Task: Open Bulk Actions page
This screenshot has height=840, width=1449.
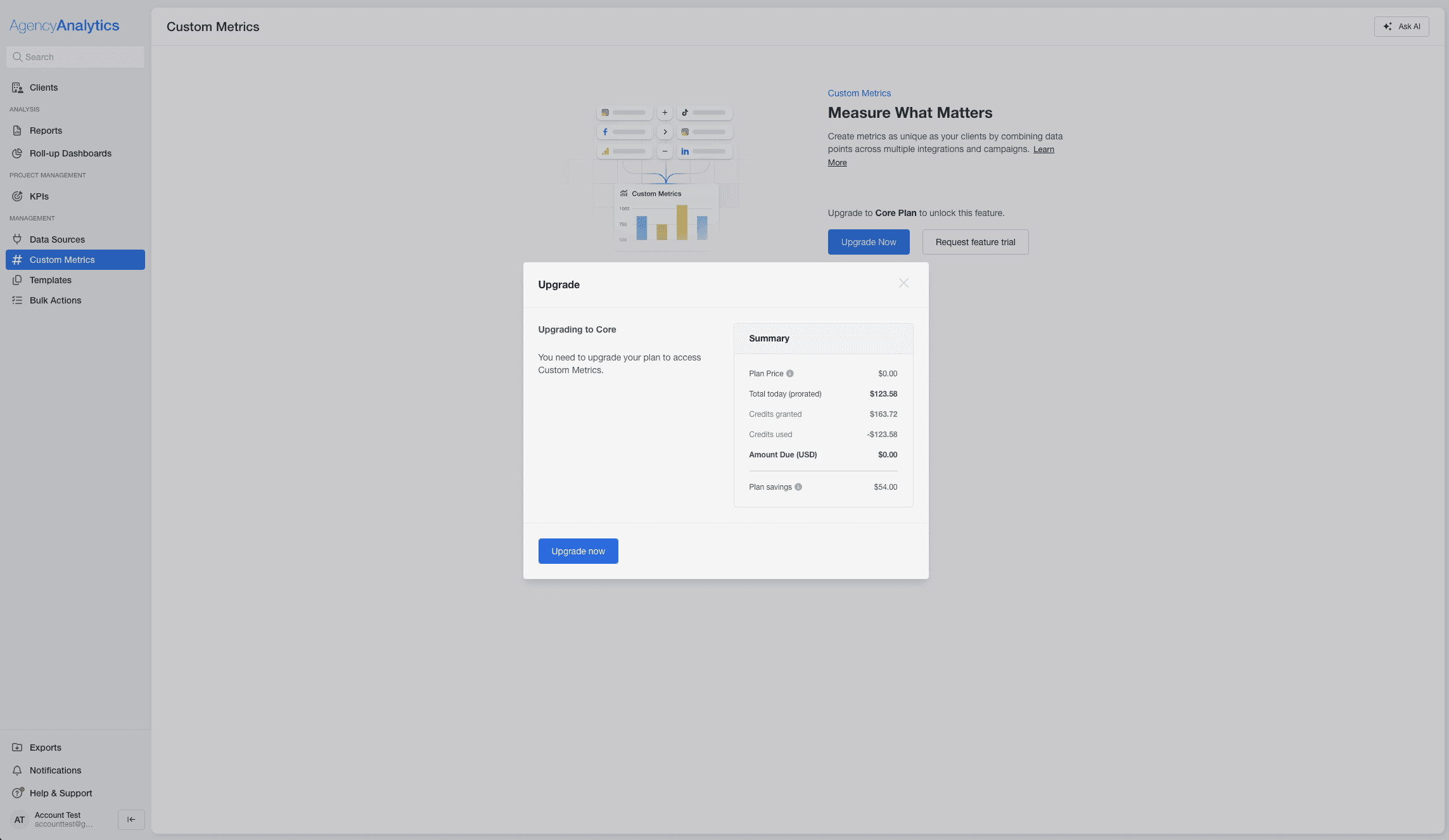Action: [75, 300]
